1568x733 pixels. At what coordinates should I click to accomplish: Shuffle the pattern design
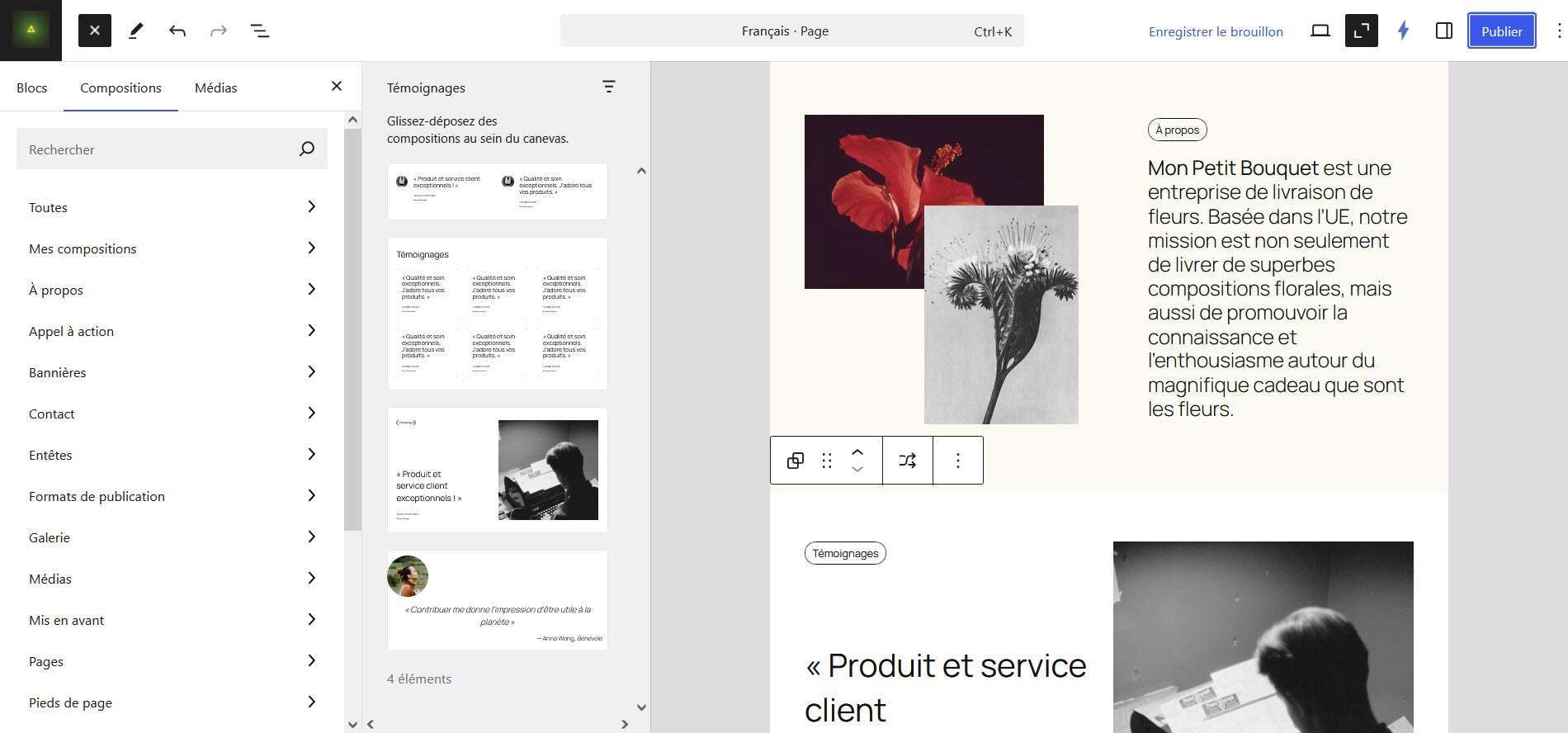(x=908, y=461)
